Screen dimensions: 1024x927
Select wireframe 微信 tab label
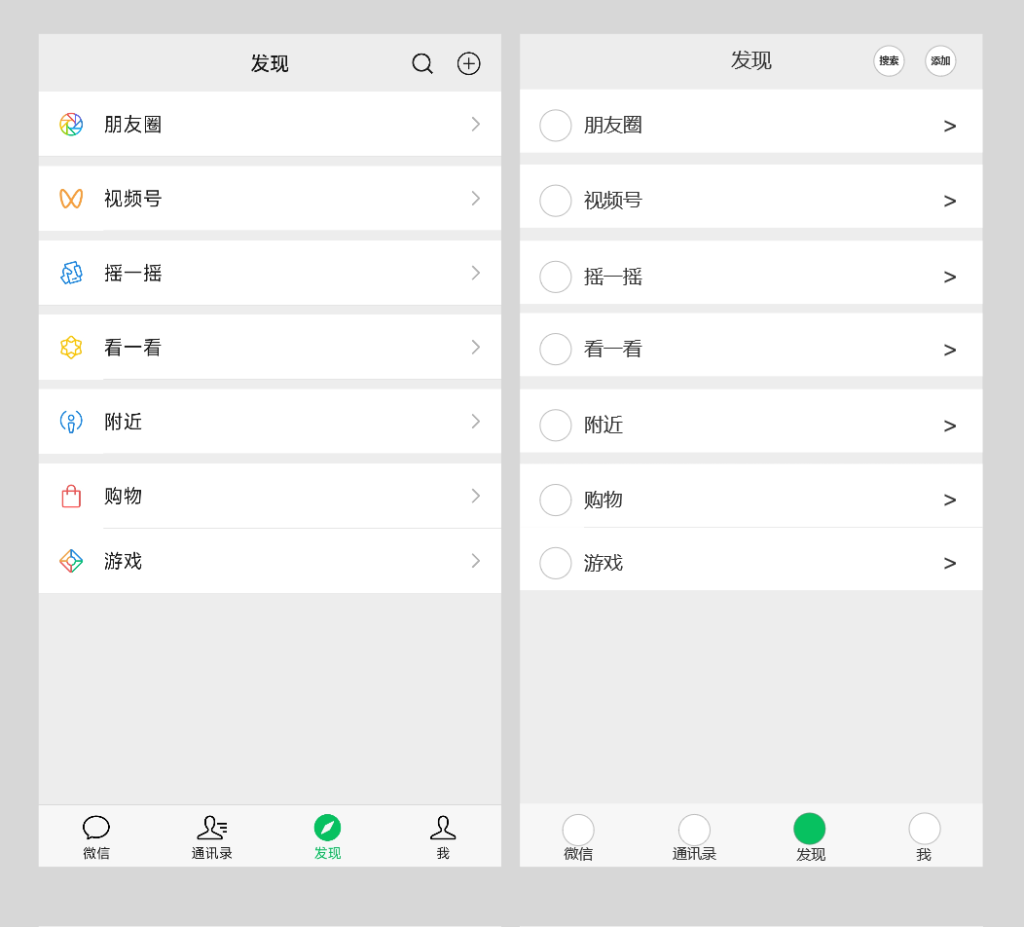click(578, 854)
